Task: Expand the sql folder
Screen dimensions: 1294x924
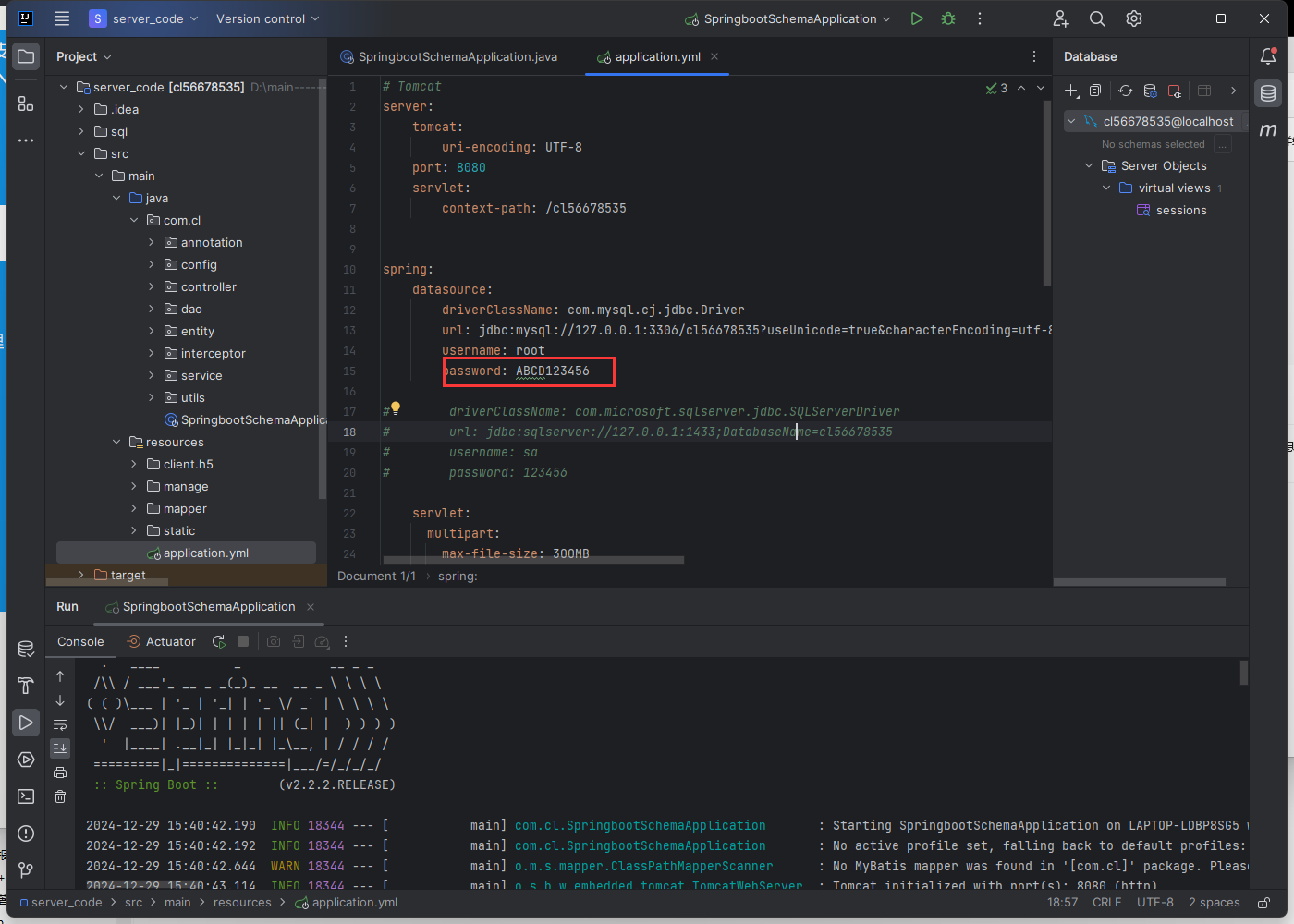Action: (x=81, y=131)
